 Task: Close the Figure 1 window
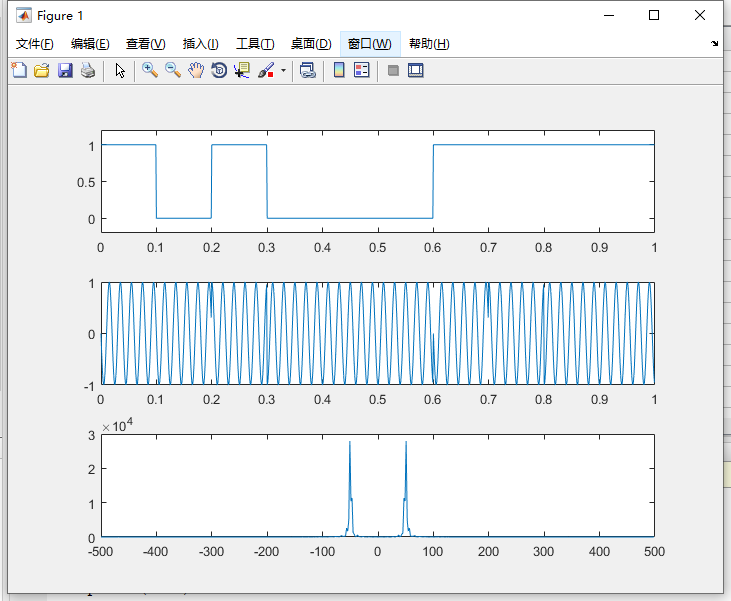tap(700, 15)
